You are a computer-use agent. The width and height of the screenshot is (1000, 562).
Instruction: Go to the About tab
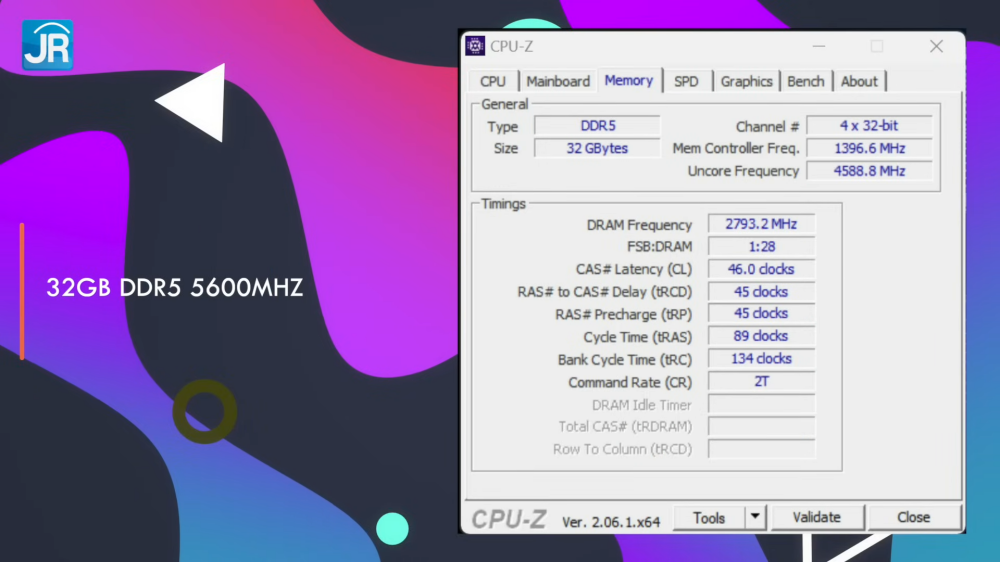coord(859,81)
